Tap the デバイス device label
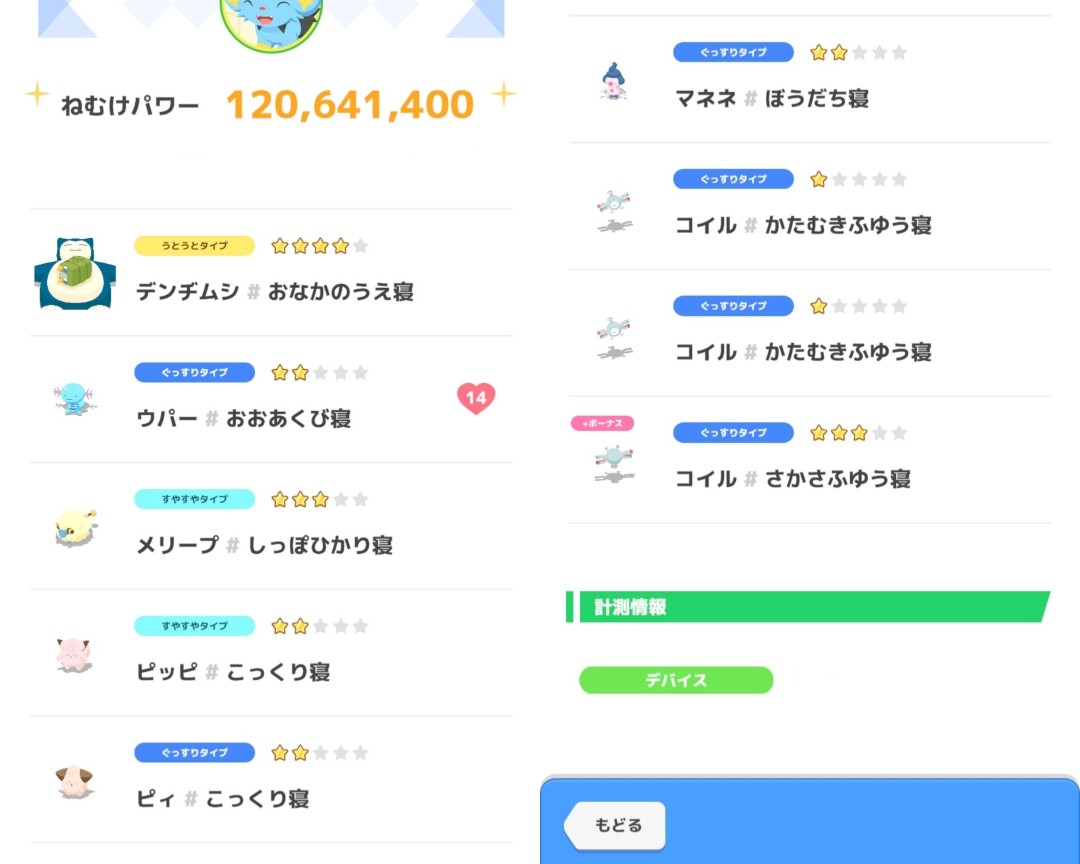1080x864 pixels. point(676,680)
